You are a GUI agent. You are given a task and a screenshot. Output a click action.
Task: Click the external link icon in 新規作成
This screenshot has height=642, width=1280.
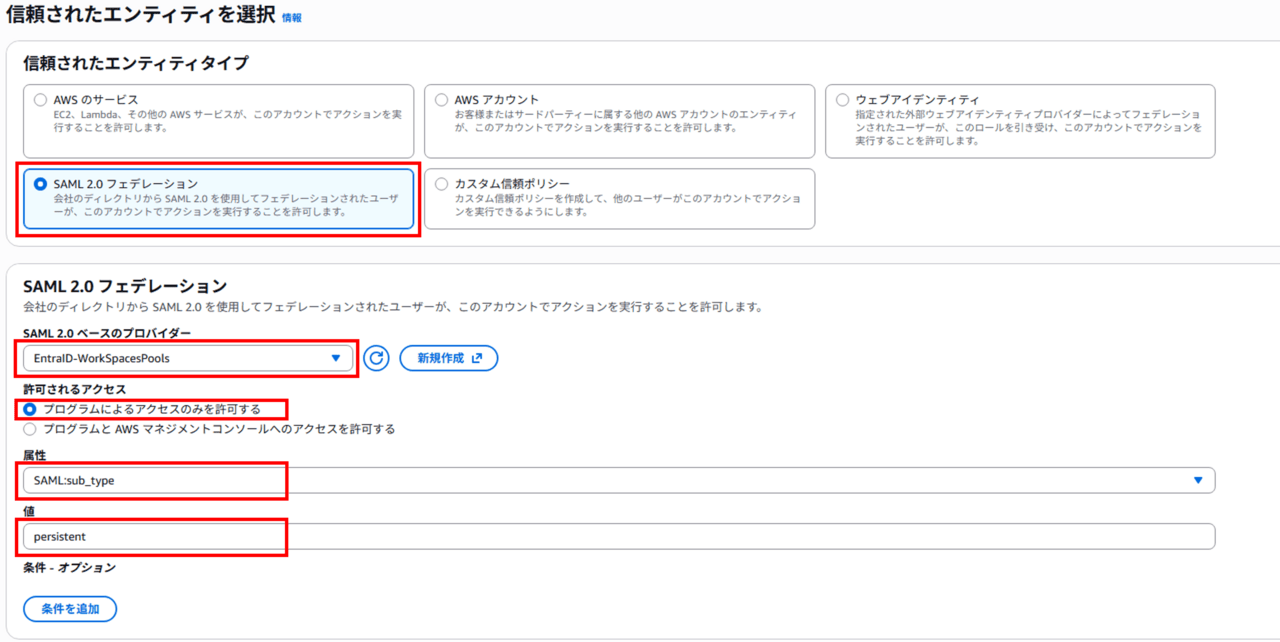(x=477, y=358)
